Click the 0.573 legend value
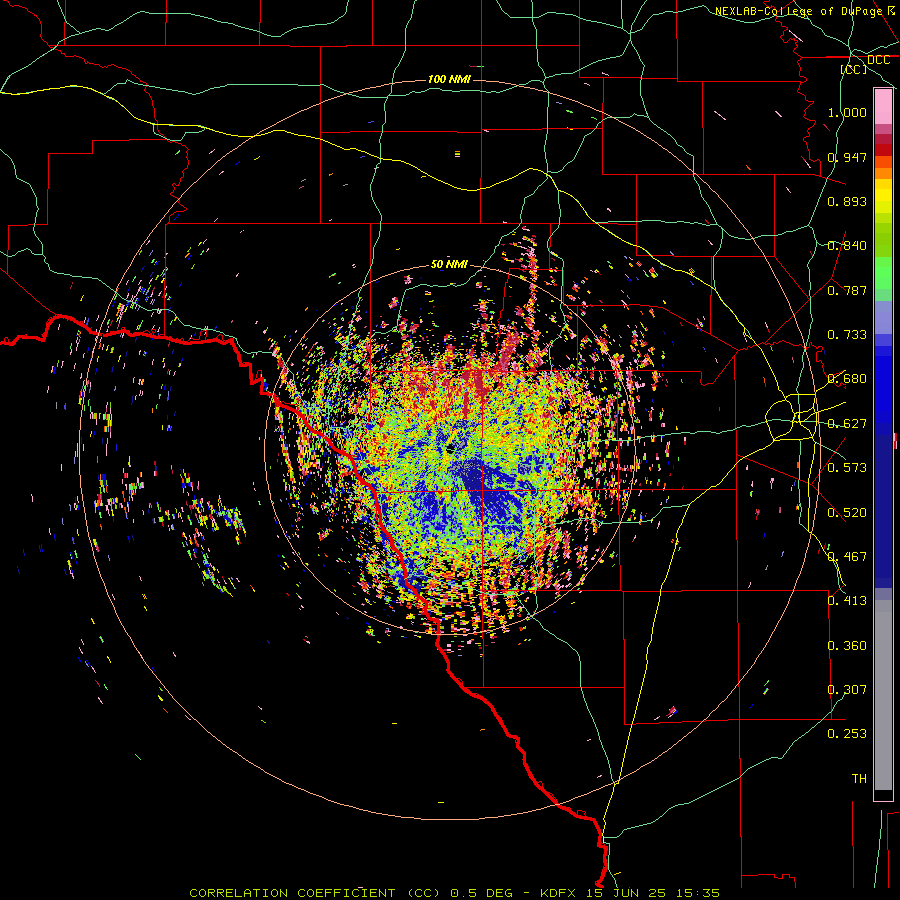 click(x=847, y=468)
